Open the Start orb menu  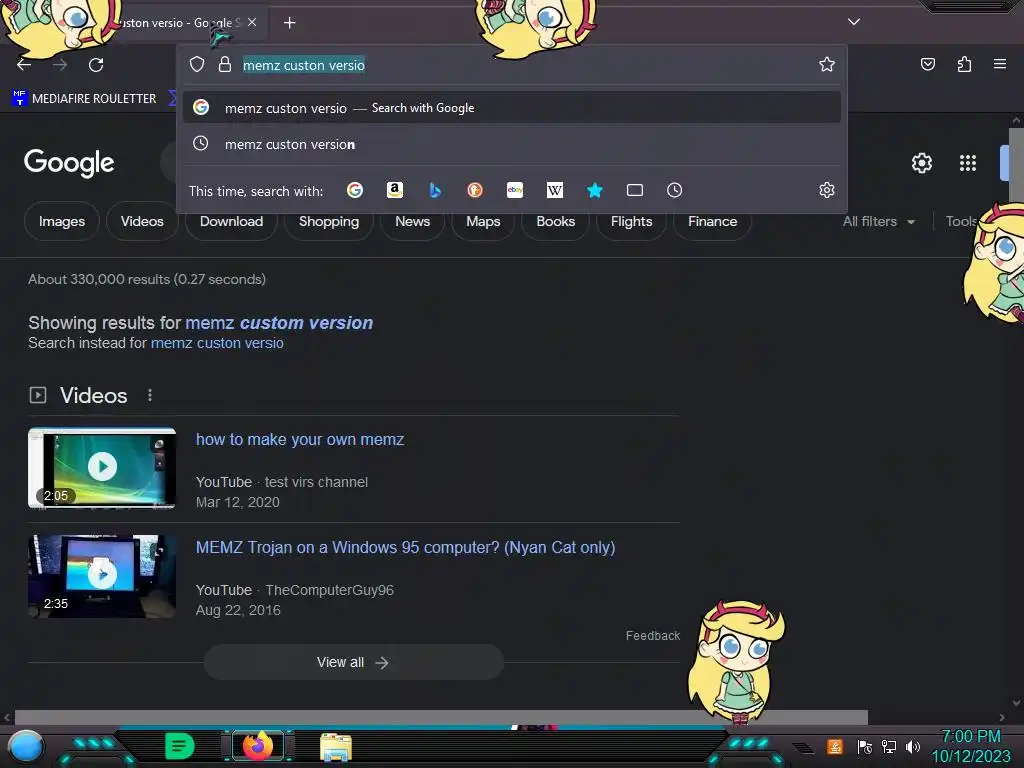pos(25,747)
